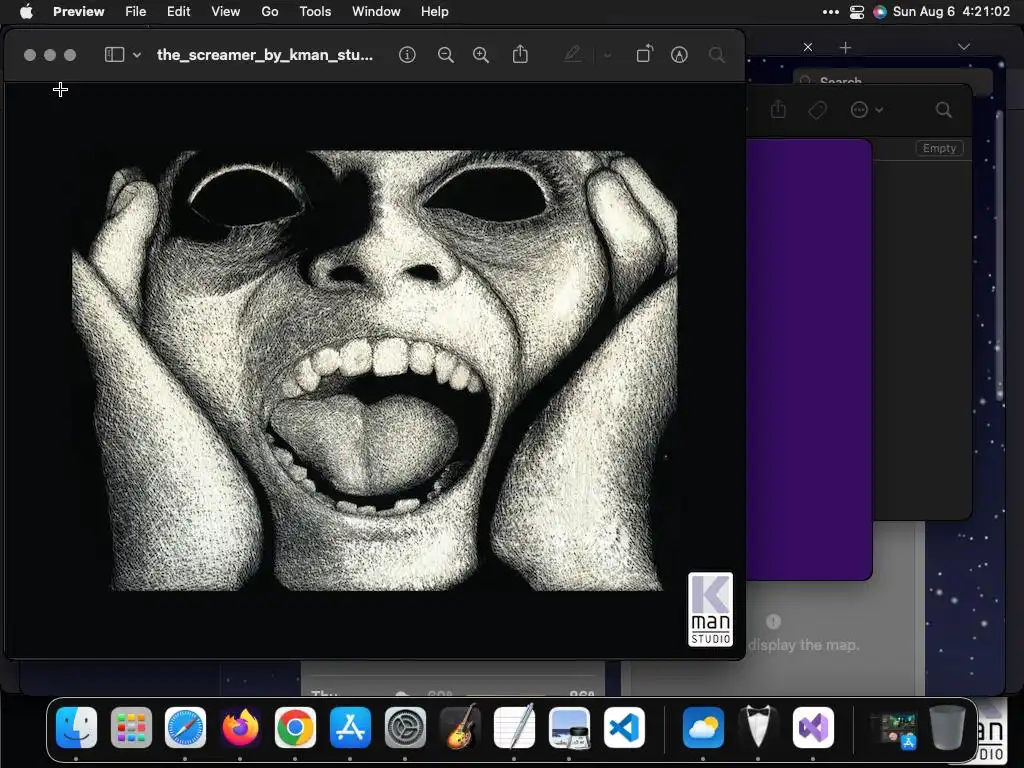Close the tab in the background window
Viewport: 1024px width, 768px height.
[808, 47]
